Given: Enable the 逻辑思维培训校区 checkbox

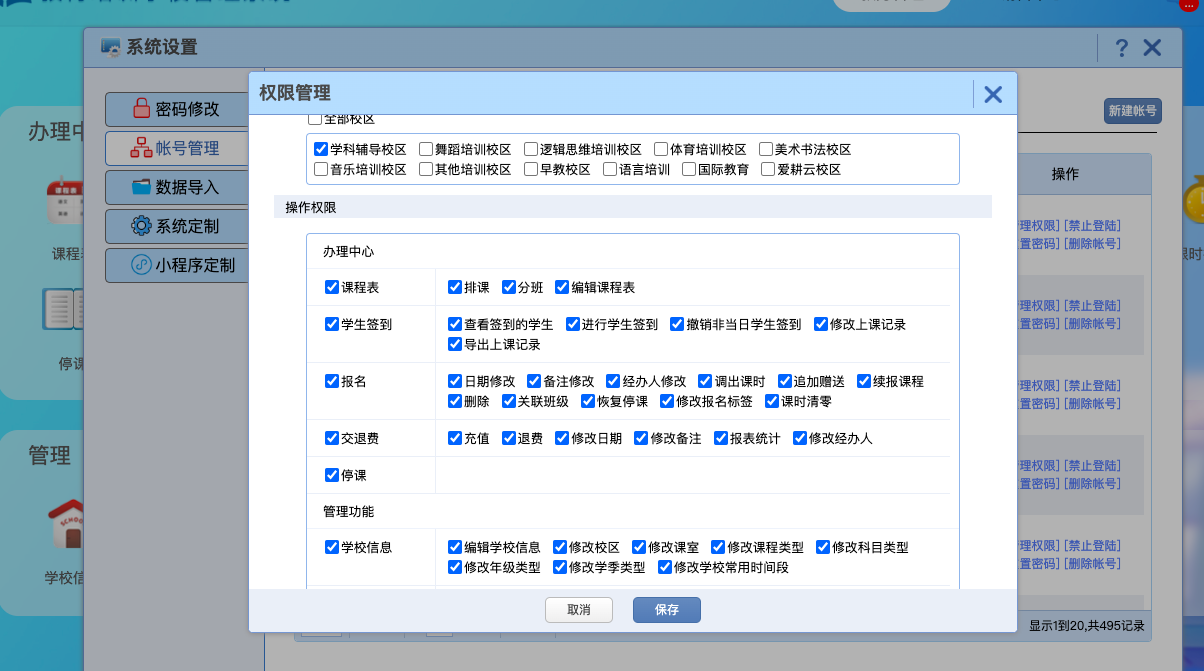Looking at the screenshot, I should (x=531, y=149).
